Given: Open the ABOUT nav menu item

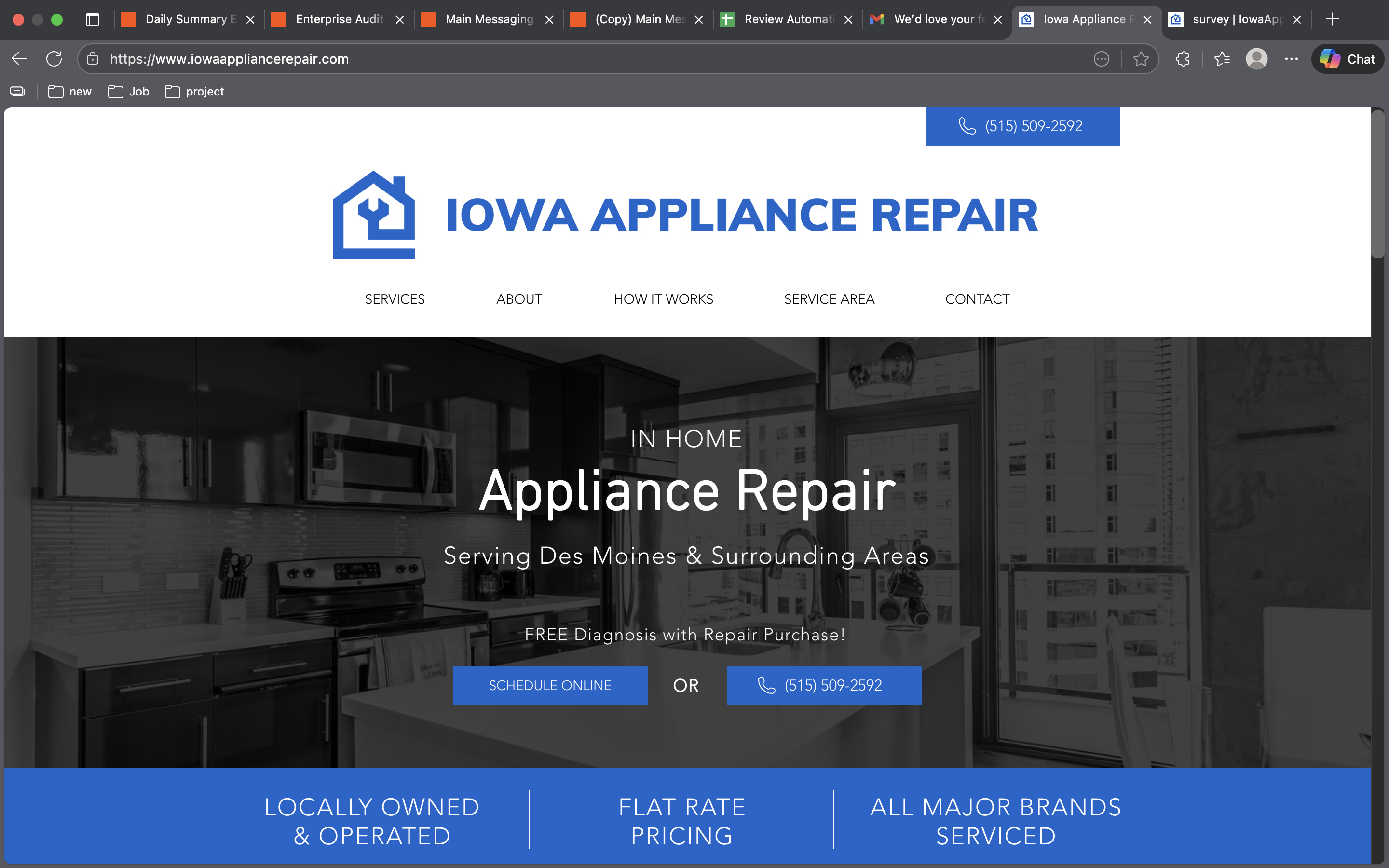Looking at the screenshot, I should [519, 299].
